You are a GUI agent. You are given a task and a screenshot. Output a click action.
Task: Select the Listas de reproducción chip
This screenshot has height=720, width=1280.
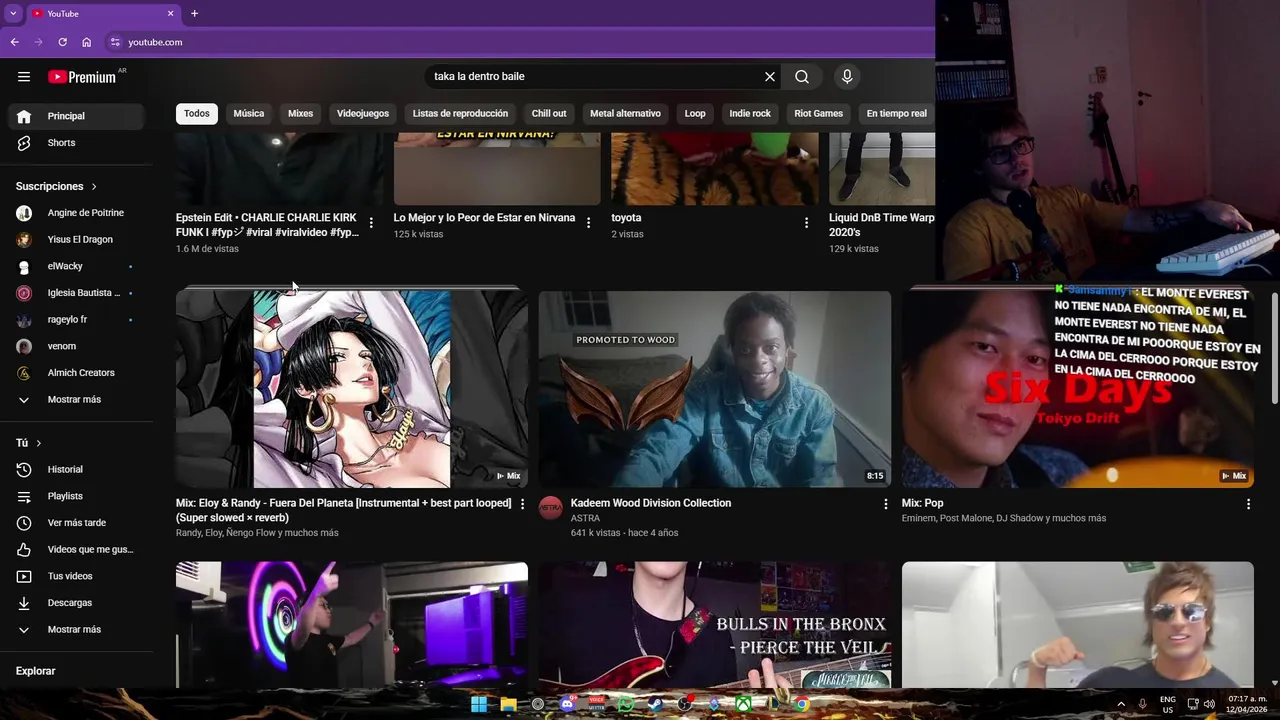tap(460, 113)
